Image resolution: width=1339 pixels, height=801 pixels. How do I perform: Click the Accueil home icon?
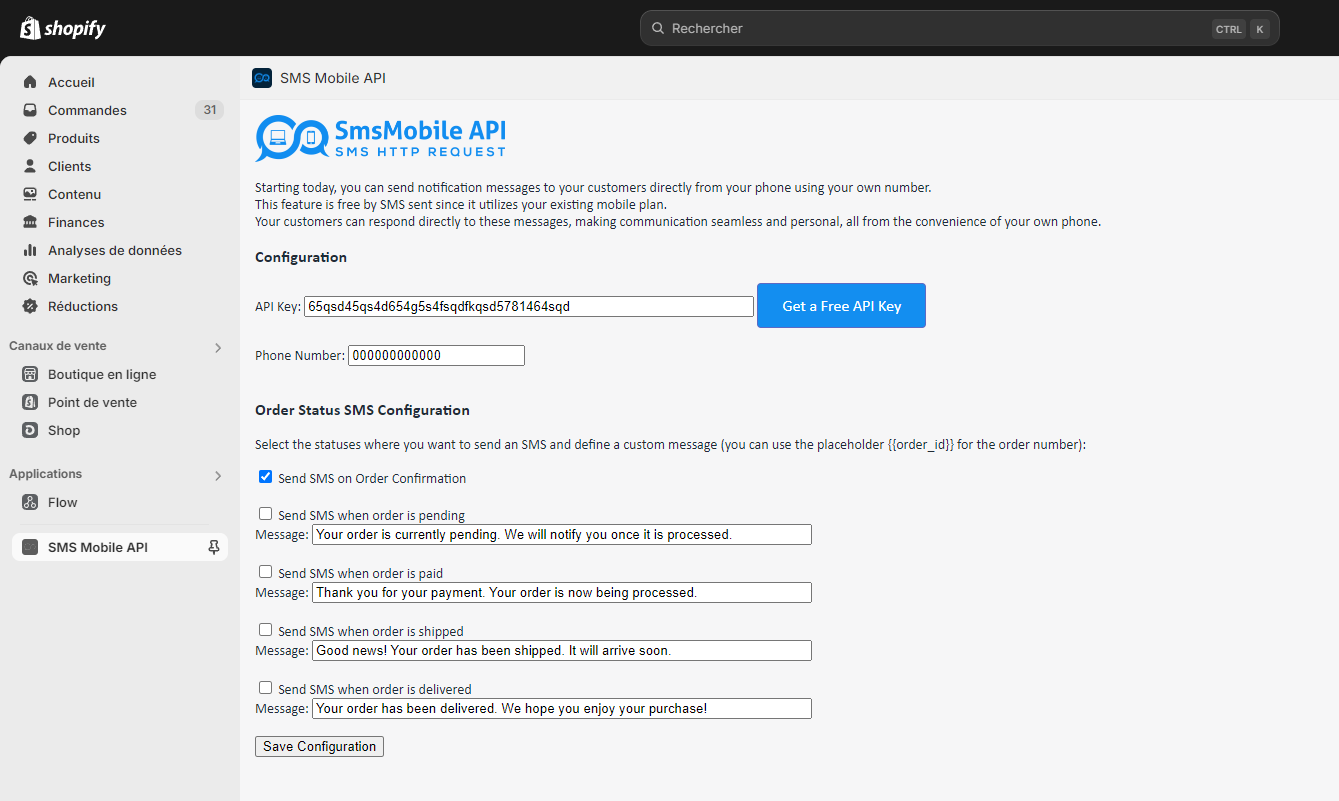click(30, 82)
